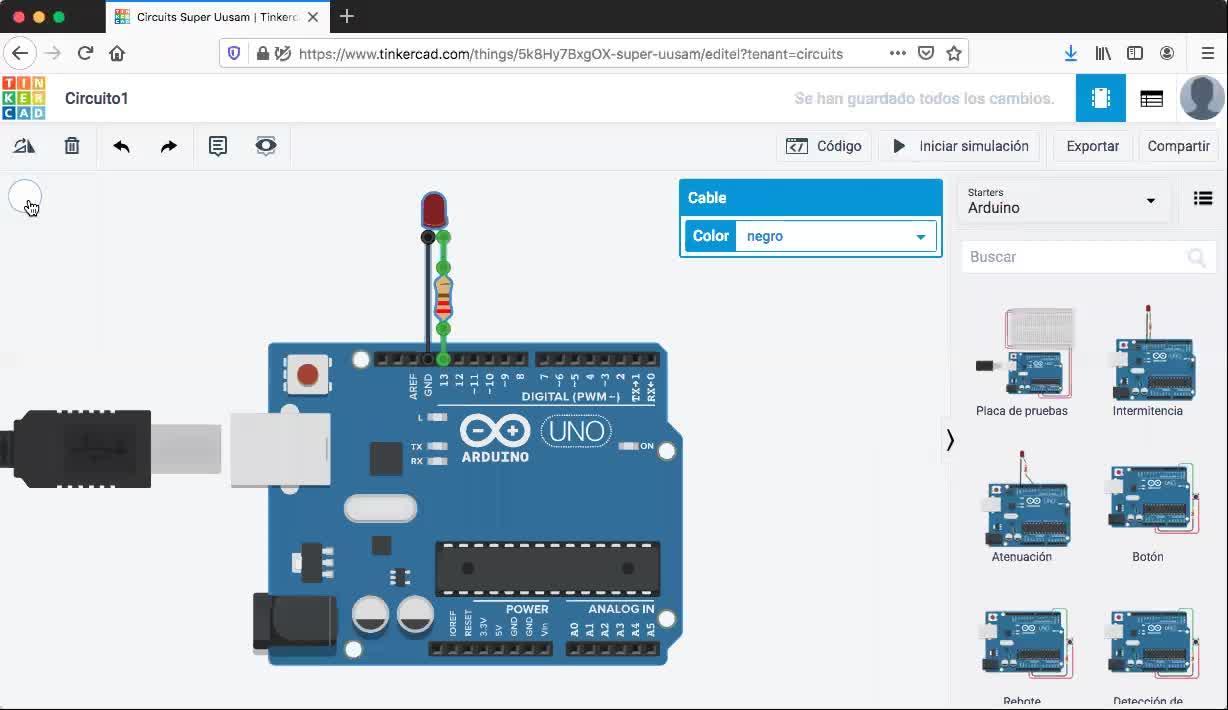Switch to circuit view icon
This screenshot has width=1228, height=710.
click(x=1101, y=98)
